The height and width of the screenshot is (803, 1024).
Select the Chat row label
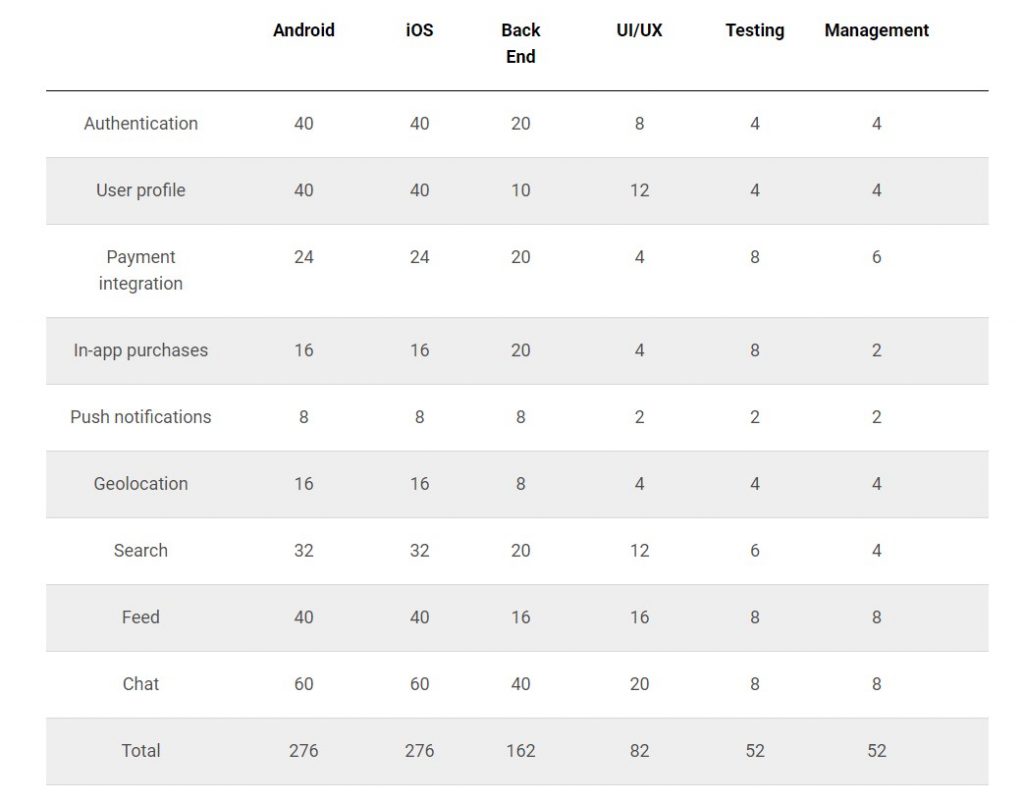tap(141, 684)
